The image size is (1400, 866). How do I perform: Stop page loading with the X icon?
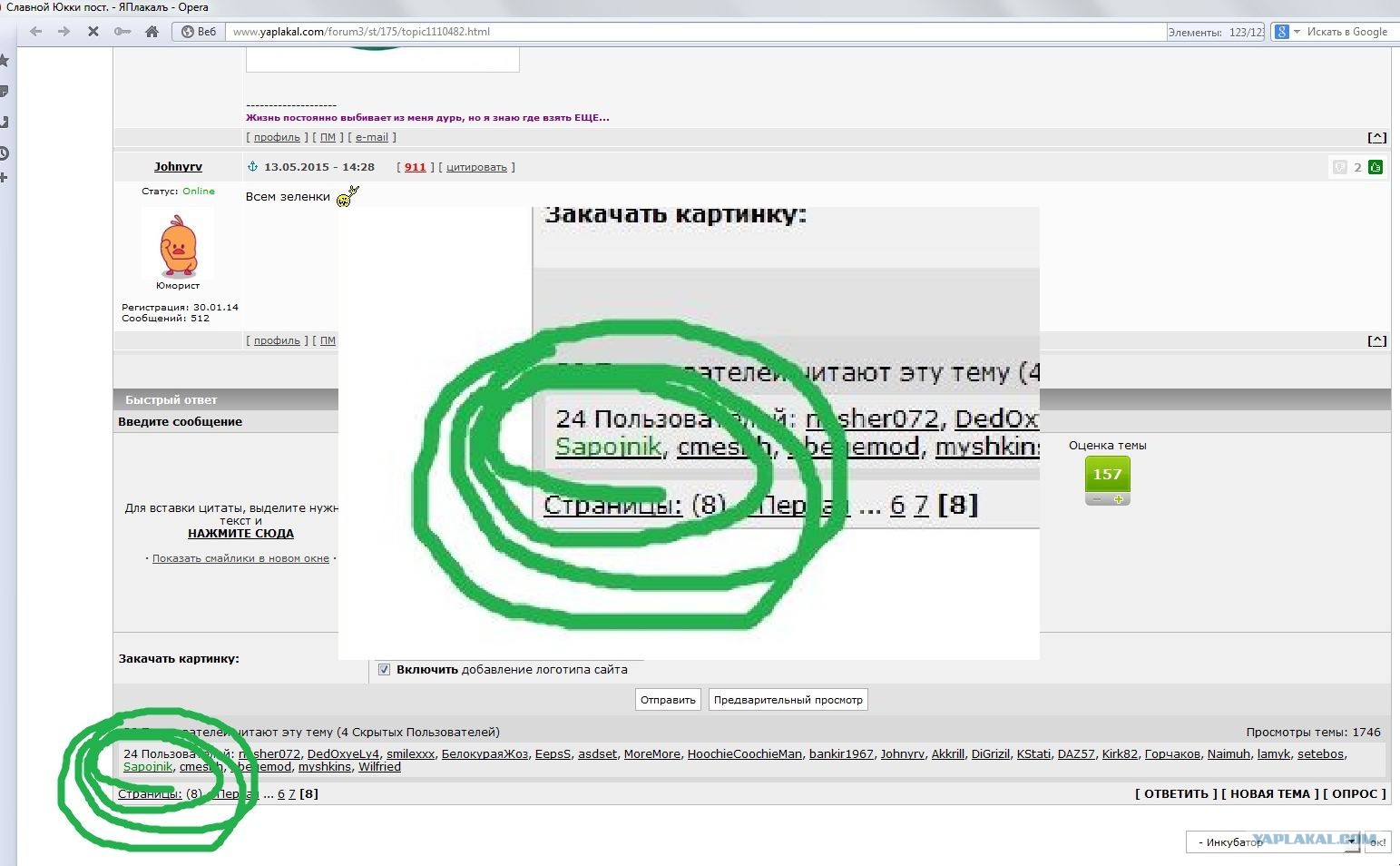click(x=93, y=32)
